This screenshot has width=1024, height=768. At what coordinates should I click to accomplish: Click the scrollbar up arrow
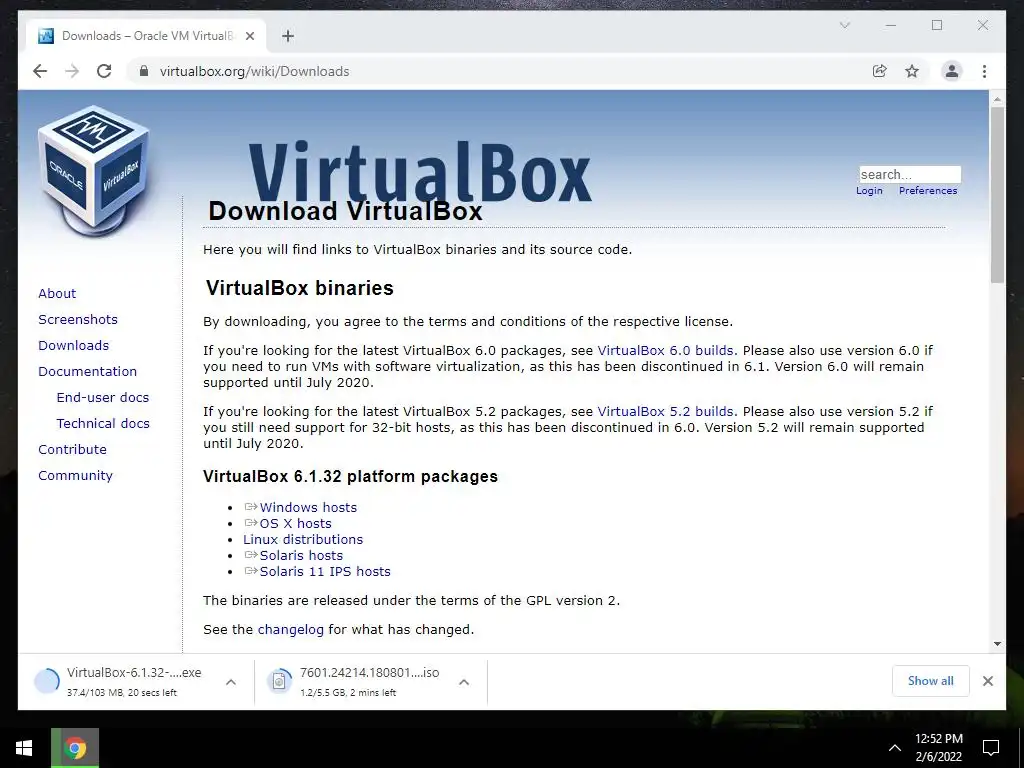(997, 99)
